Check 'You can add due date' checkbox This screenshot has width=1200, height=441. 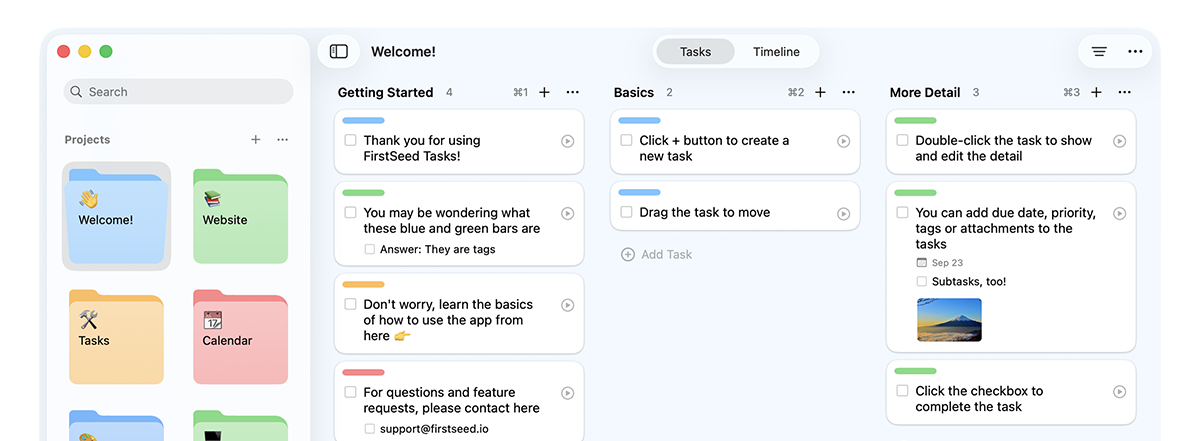[x=902, y=213]
